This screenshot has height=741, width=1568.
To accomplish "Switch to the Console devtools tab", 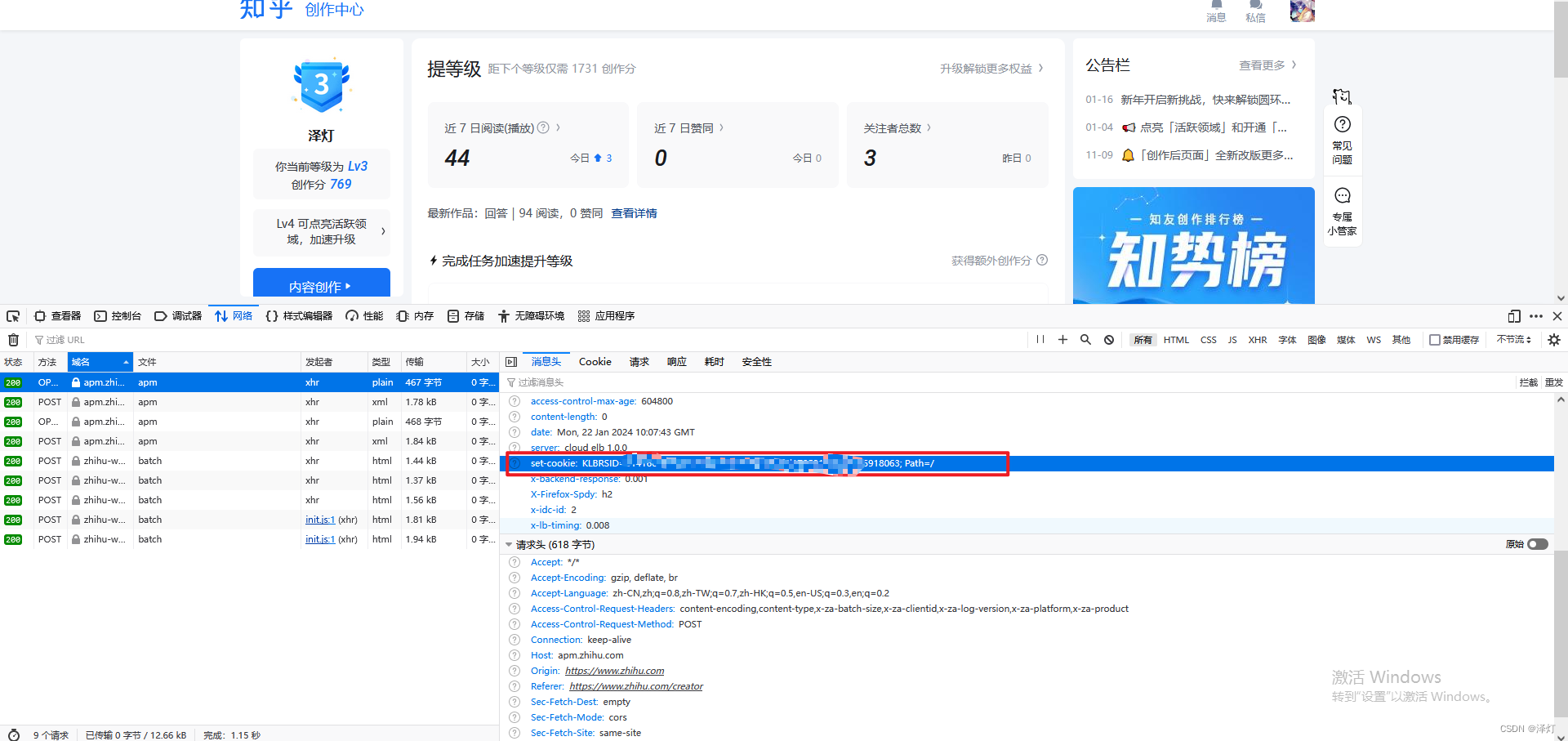I will pos(118,316).
